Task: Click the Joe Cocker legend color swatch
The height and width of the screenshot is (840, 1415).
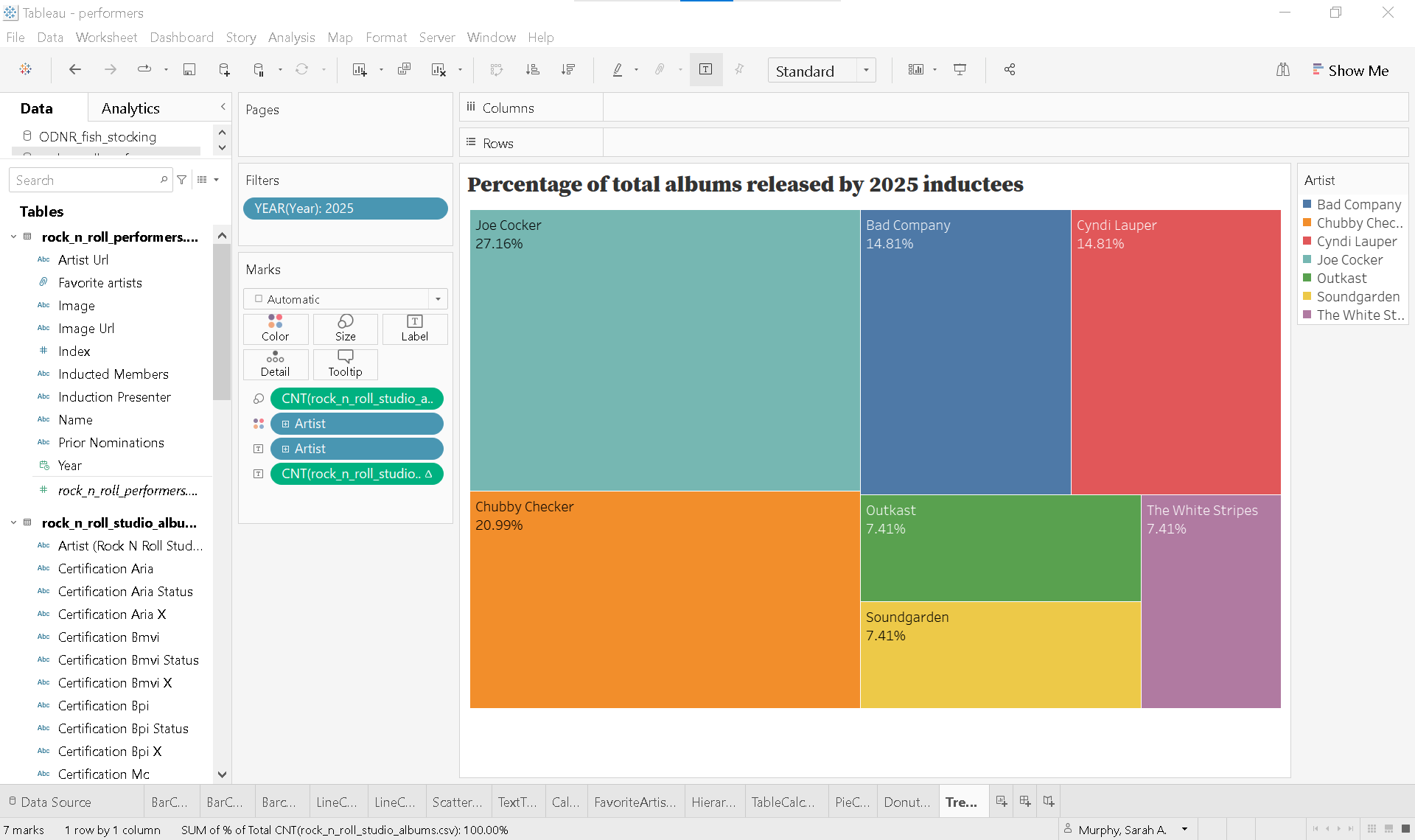Action: 1307,259
